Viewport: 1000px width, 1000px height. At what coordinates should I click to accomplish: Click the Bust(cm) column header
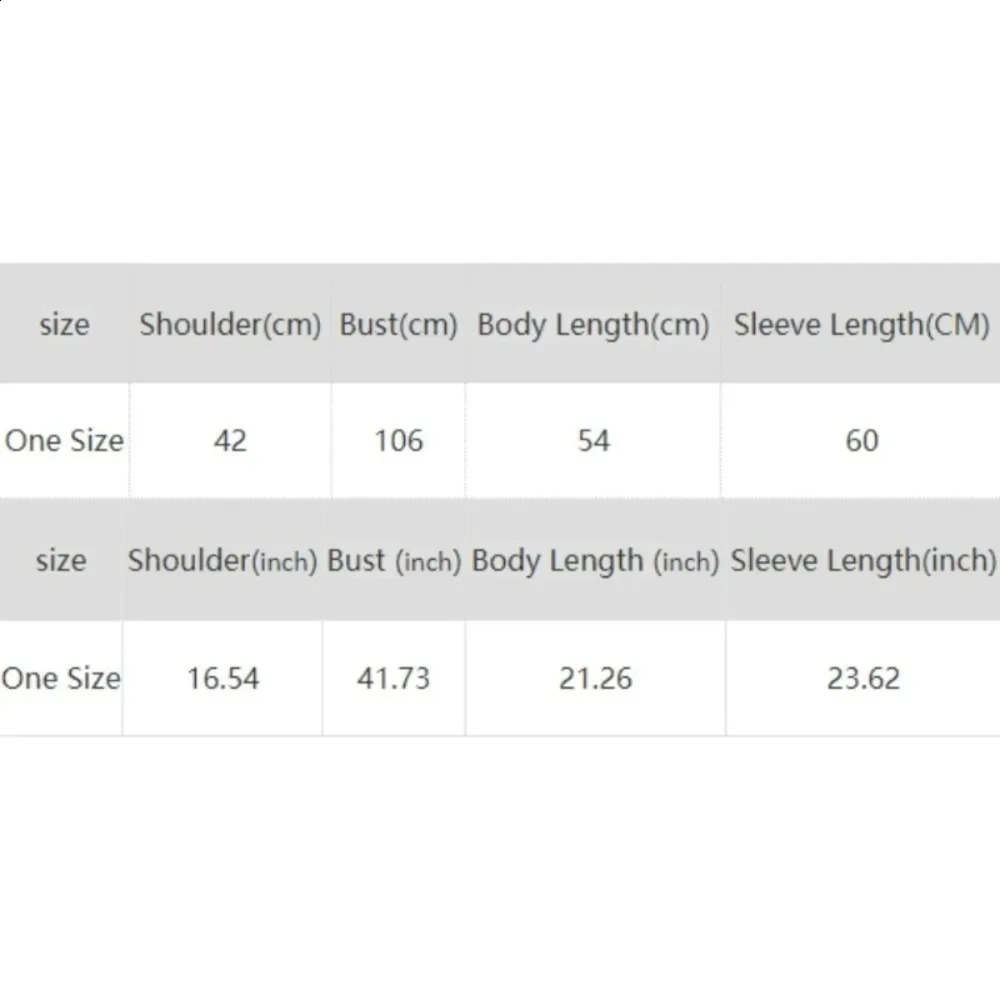click(x=398, y=325)
